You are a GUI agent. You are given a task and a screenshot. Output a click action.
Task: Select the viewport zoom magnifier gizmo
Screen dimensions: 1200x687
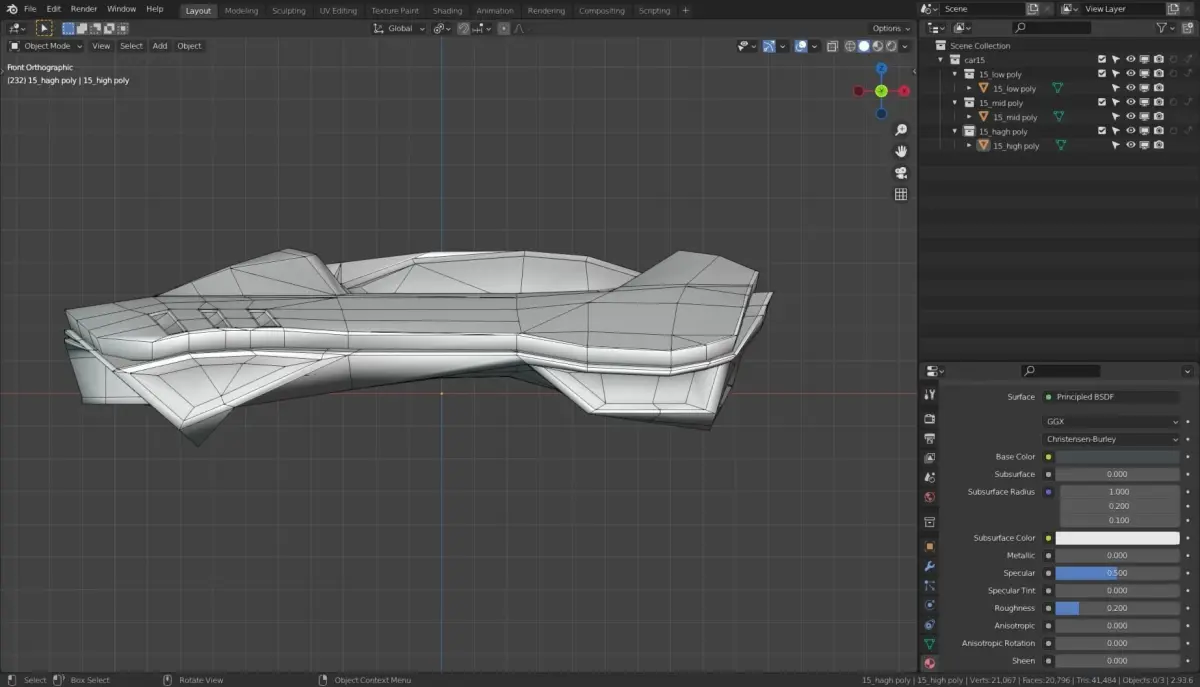[x=901, y=130]
